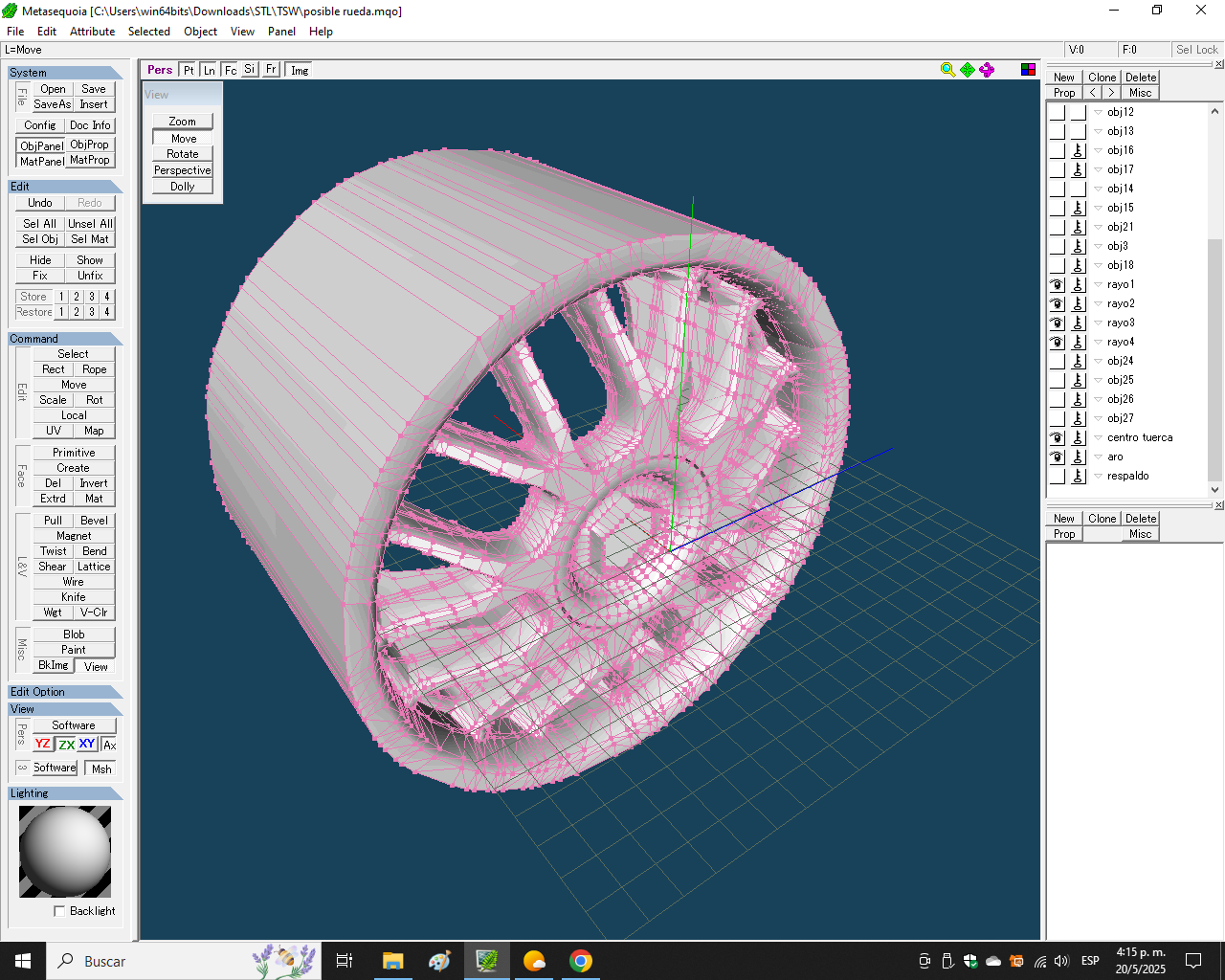
Task: Toggle the key lock icon for obj16
Action: 1078,150
